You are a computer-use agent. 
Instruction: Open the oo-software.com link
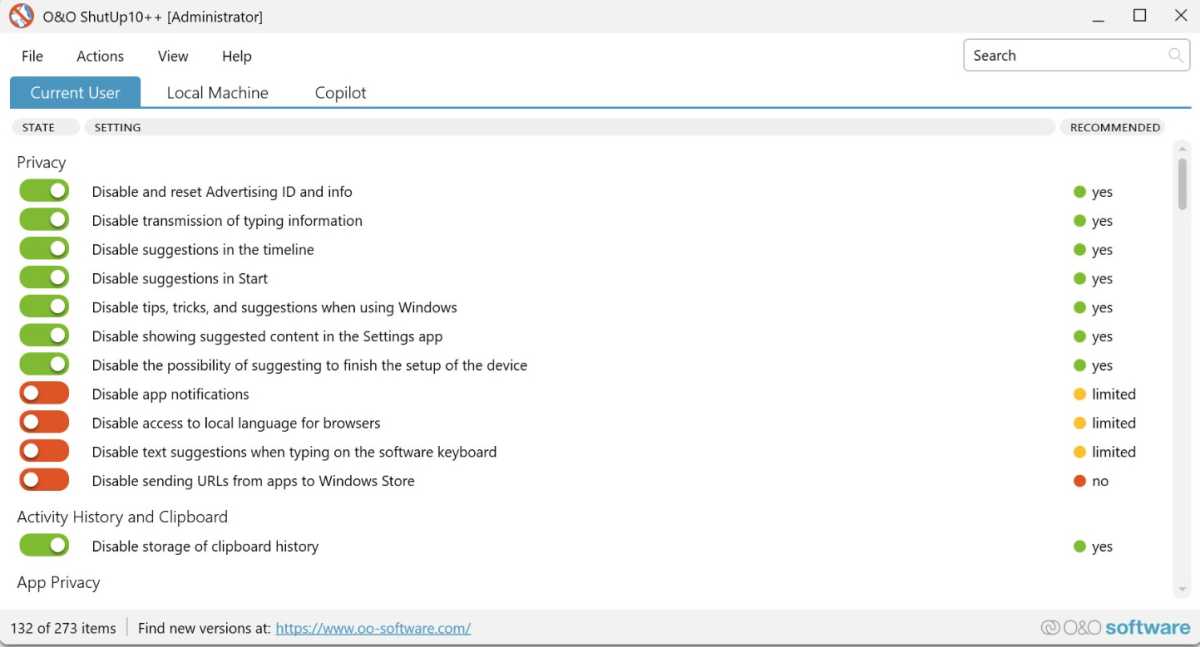373,629
